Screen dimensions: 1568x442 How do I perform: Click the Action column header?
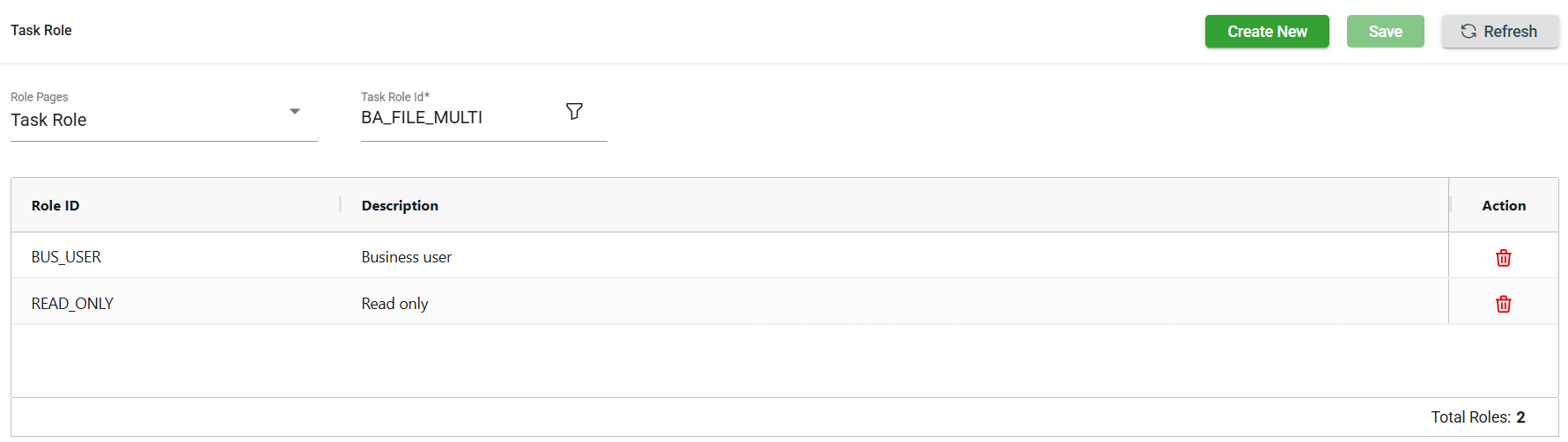coord(1503,206)
